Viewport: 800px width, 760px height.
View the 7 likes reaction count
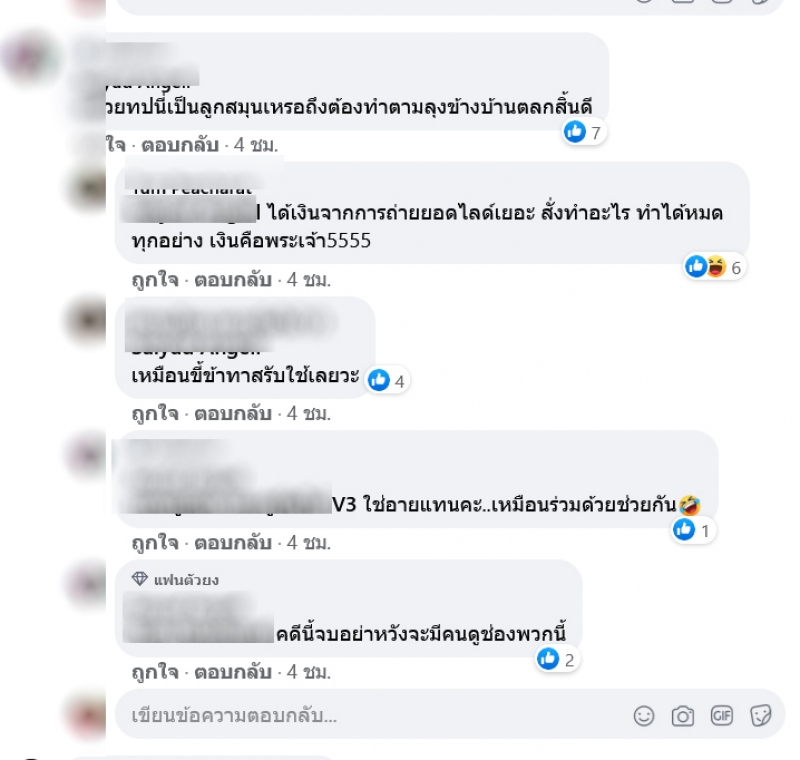[x=584, y=132]
